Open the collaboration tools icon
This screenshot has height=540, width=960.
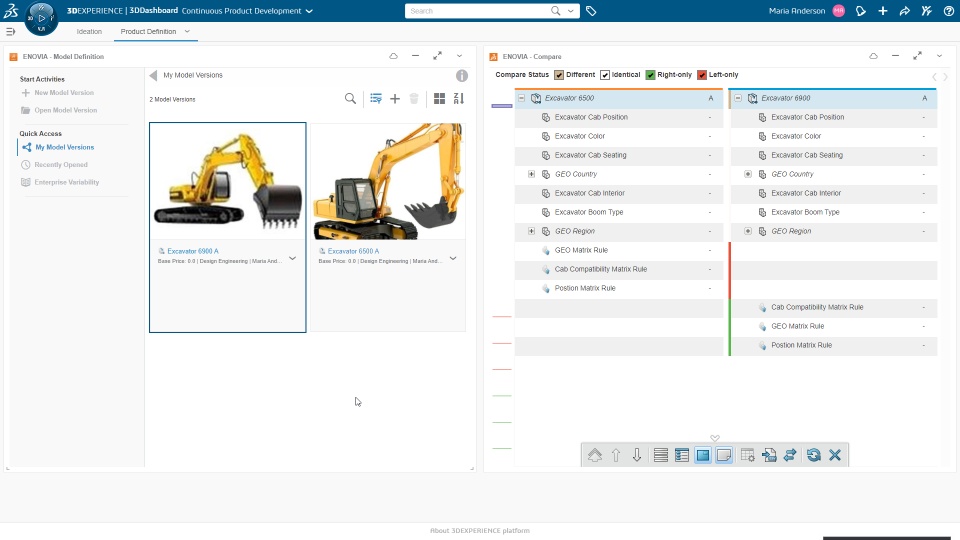[x=926, y=11]
